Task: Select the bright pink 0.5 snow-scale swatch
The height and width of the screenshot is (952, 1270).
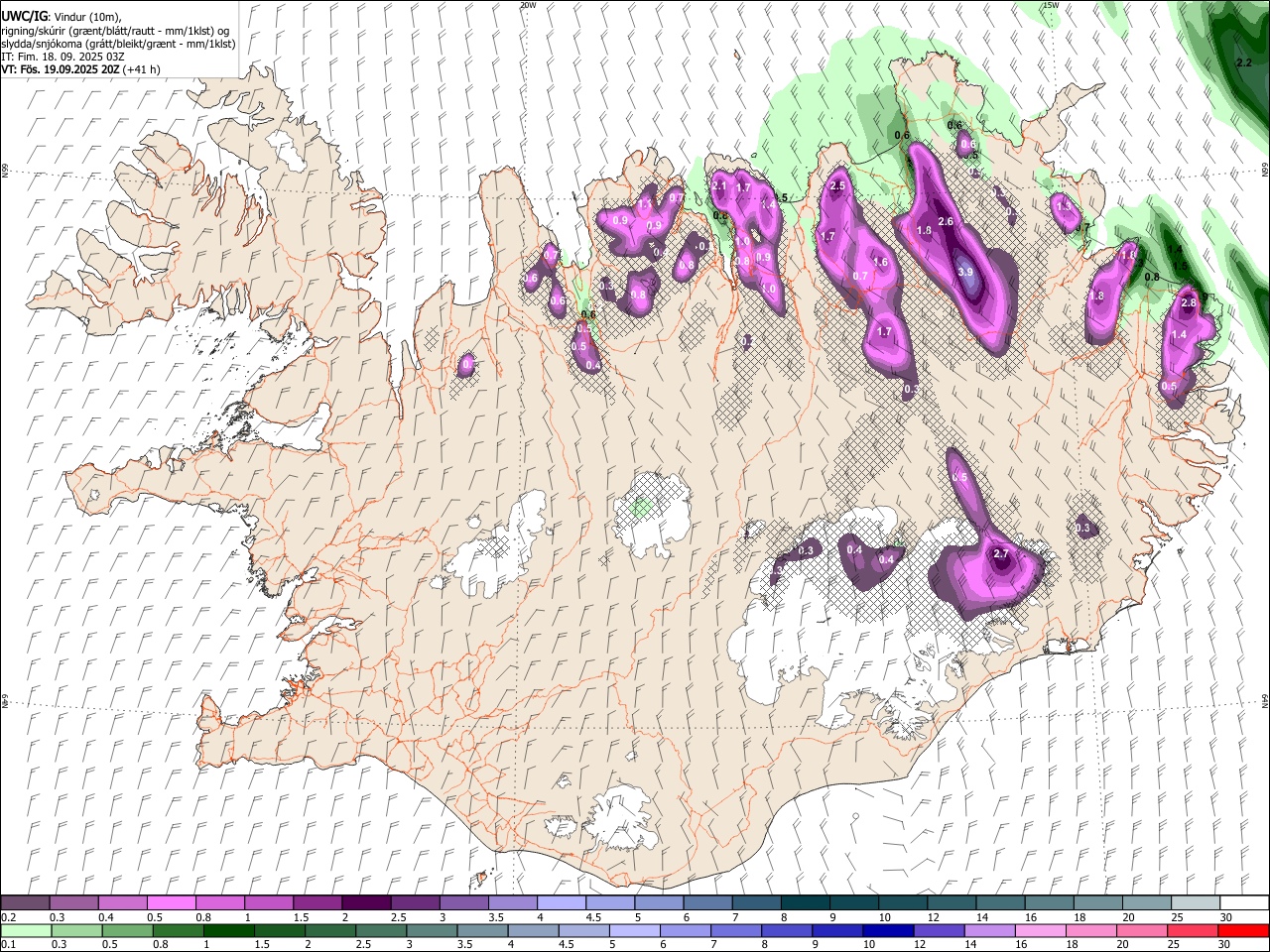Action: [x=171, y=903]
